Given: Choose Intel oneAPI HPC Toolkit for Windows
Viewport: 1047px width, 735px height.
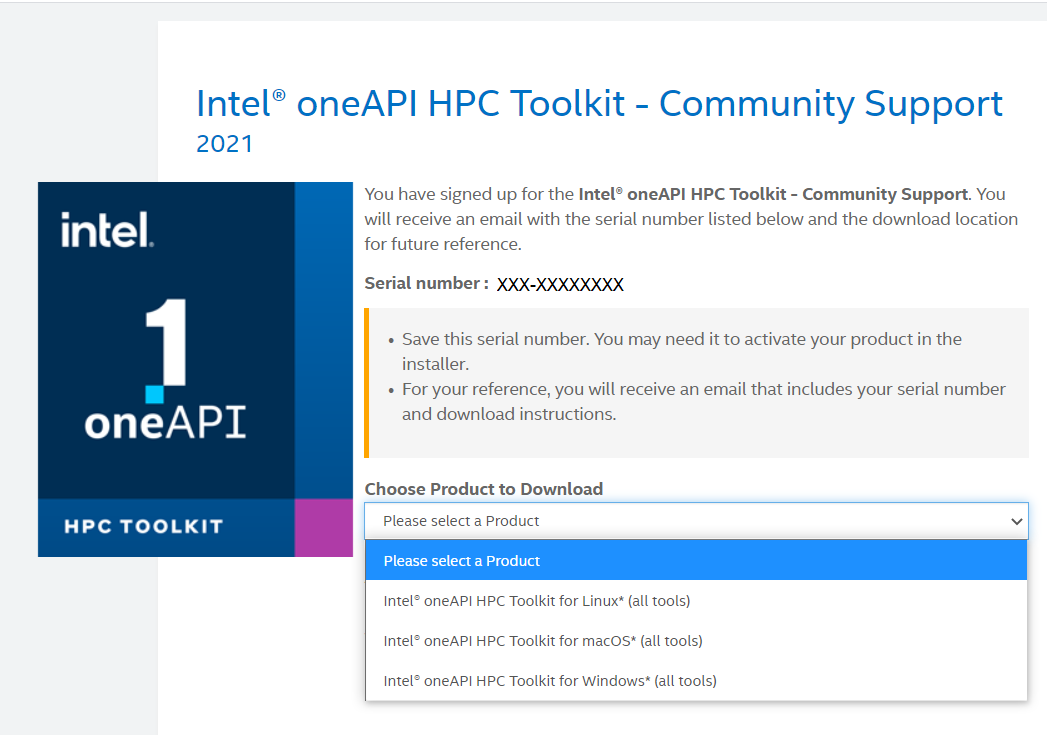Looking at the screenshot, I should pyautogui.click(x=550, y=681).
